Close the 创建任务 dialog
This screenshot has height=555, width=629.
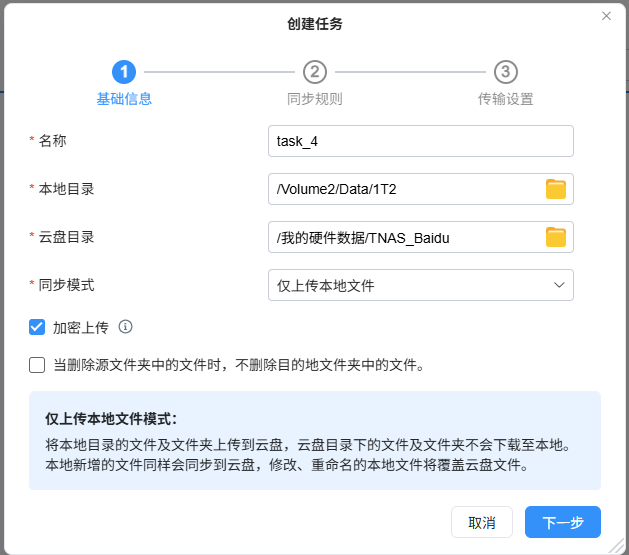(606, 16)
